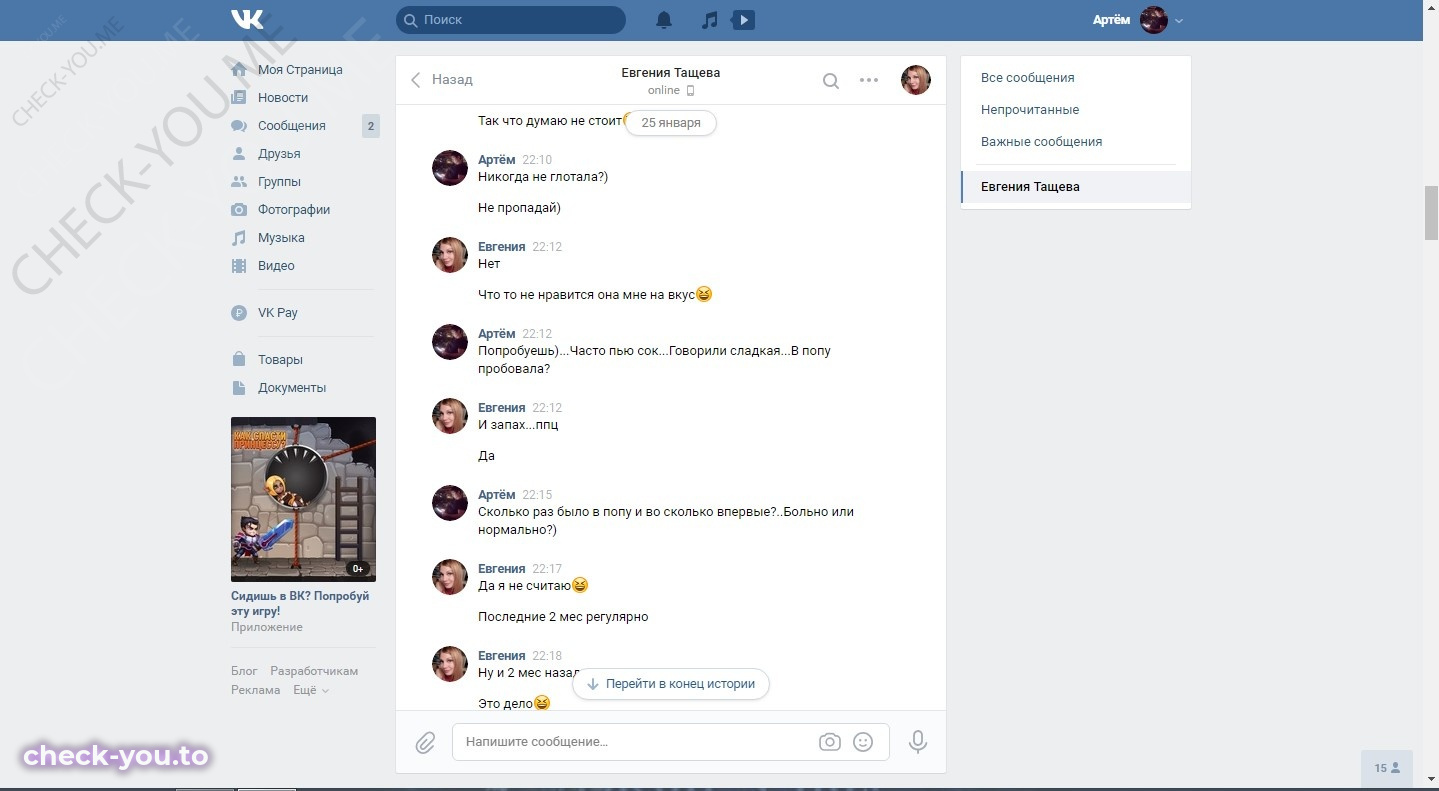Viewport: 1439px width, 791px height.
Task: Open notifications bell icon
Action: [x=664, y=20]
